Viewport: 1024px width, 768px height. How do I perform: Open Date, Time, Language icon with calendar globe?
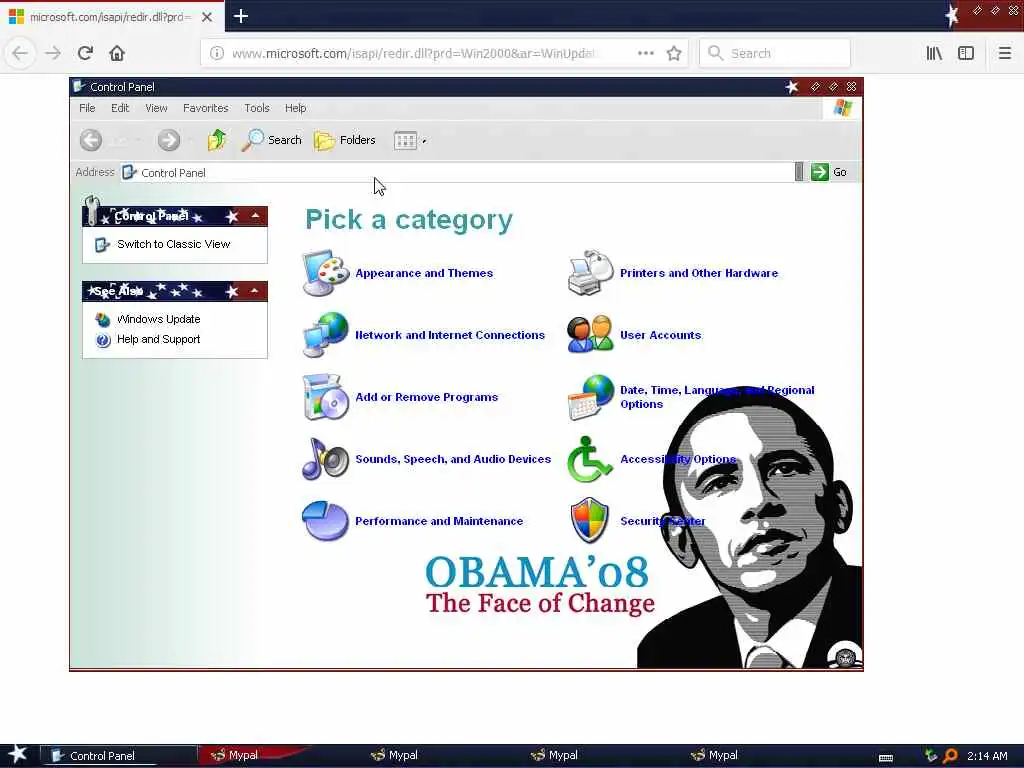click(590, 396)
